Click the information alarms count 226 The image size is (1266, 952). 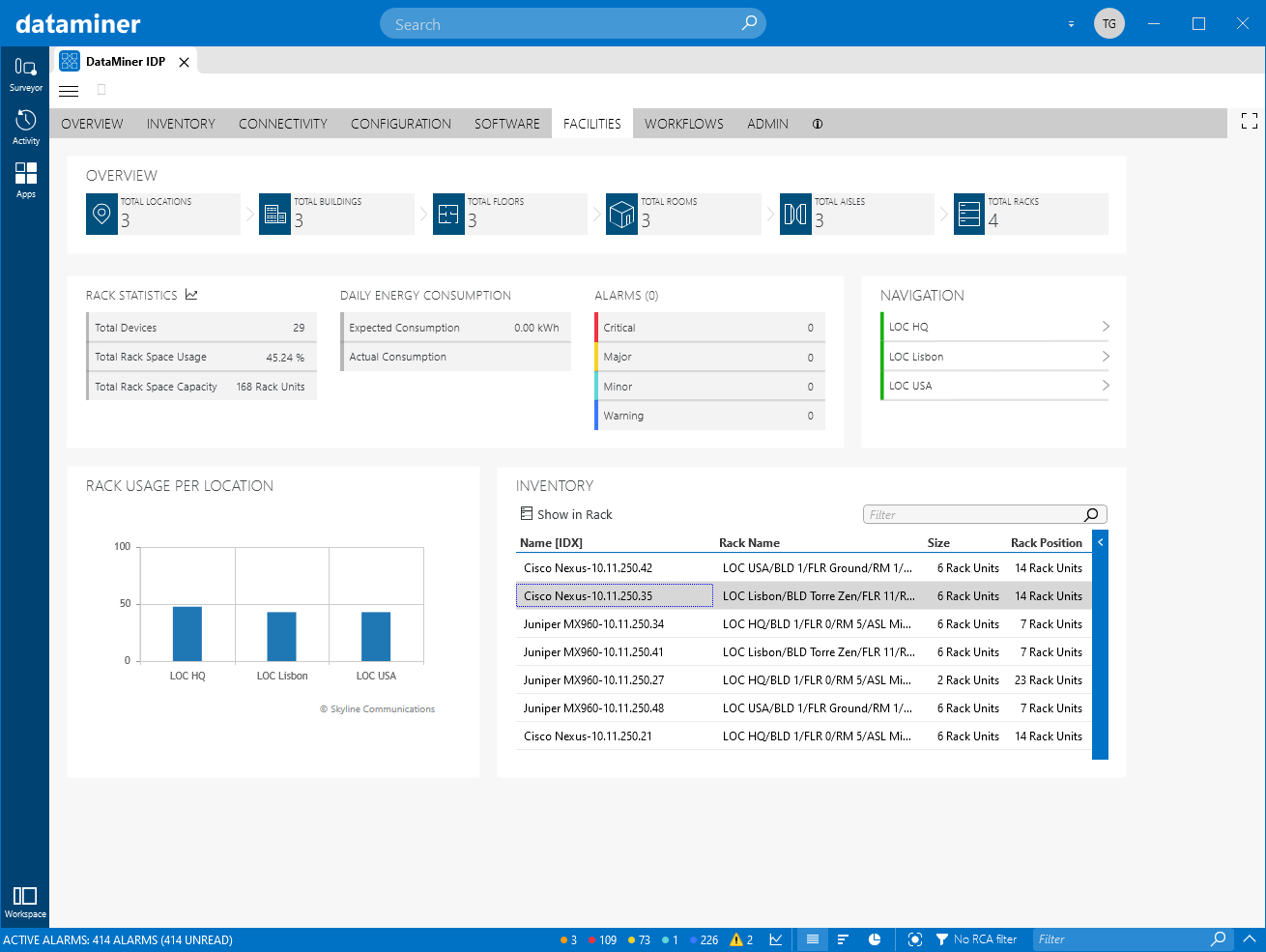[x=704, y=939]
